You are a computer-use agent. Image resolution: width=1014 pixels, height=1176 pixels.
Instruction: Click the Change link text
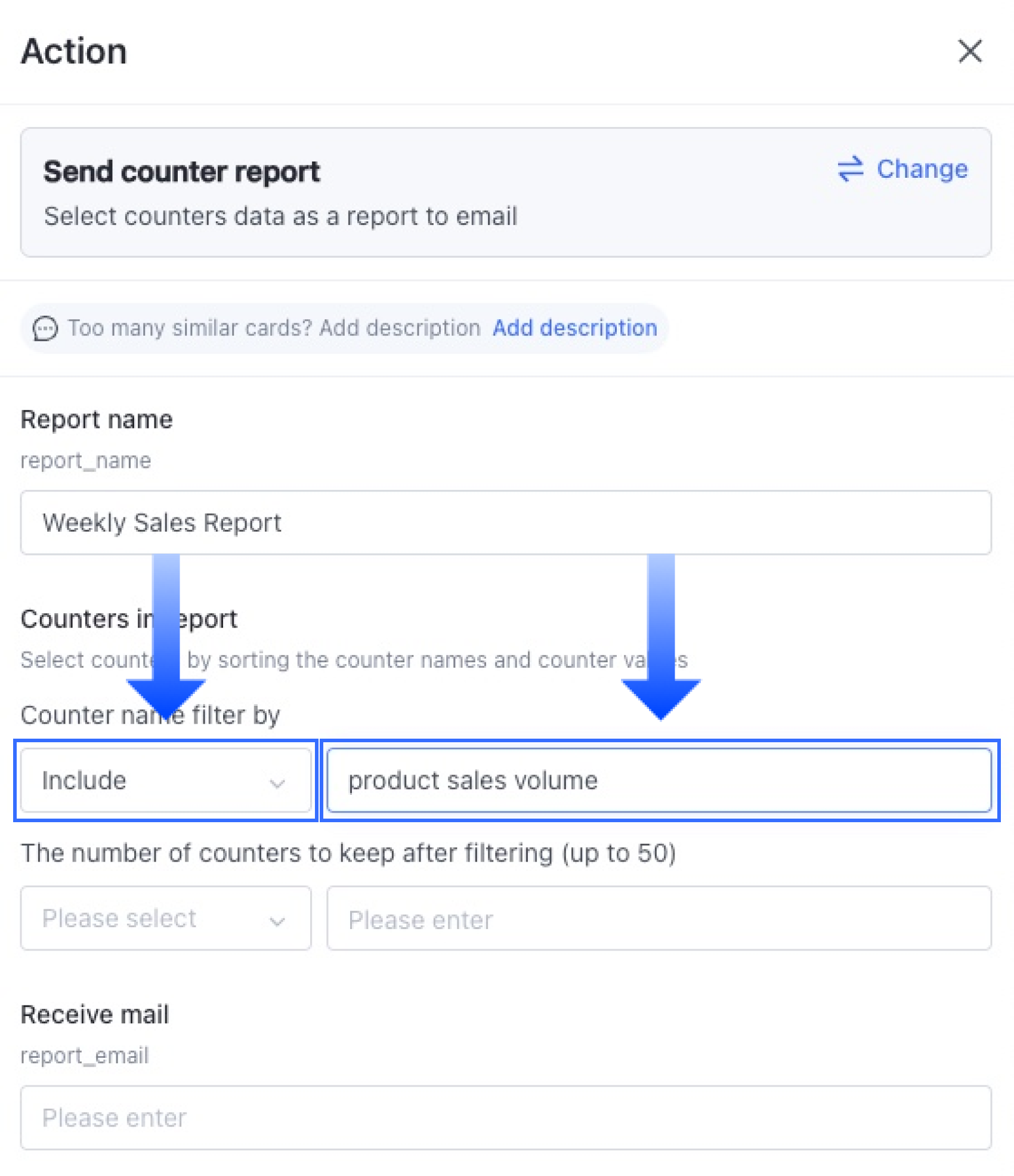(x=922, y=169)
